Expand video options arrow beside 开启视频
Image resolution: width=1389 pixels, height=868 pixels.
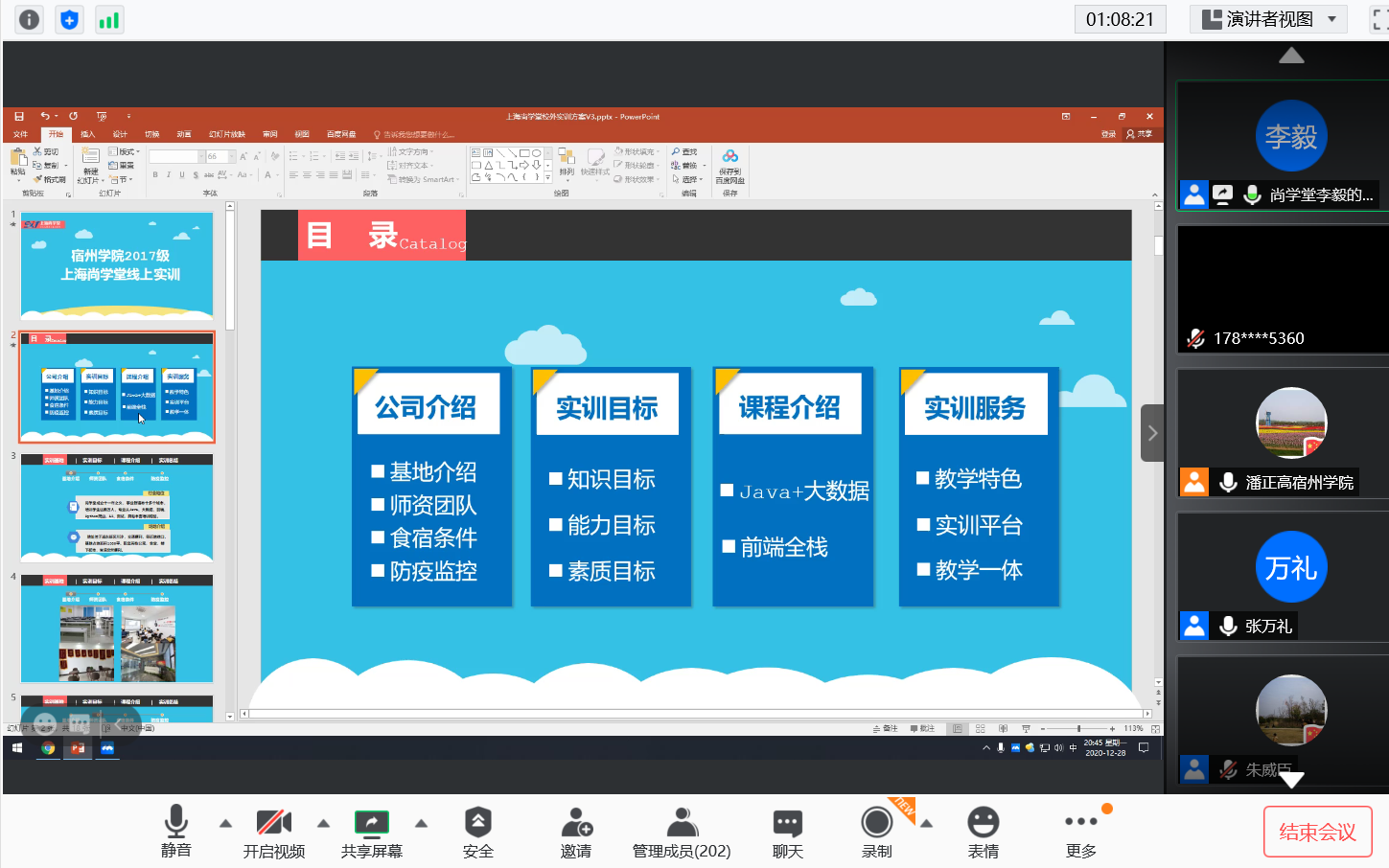coord(324,823)
